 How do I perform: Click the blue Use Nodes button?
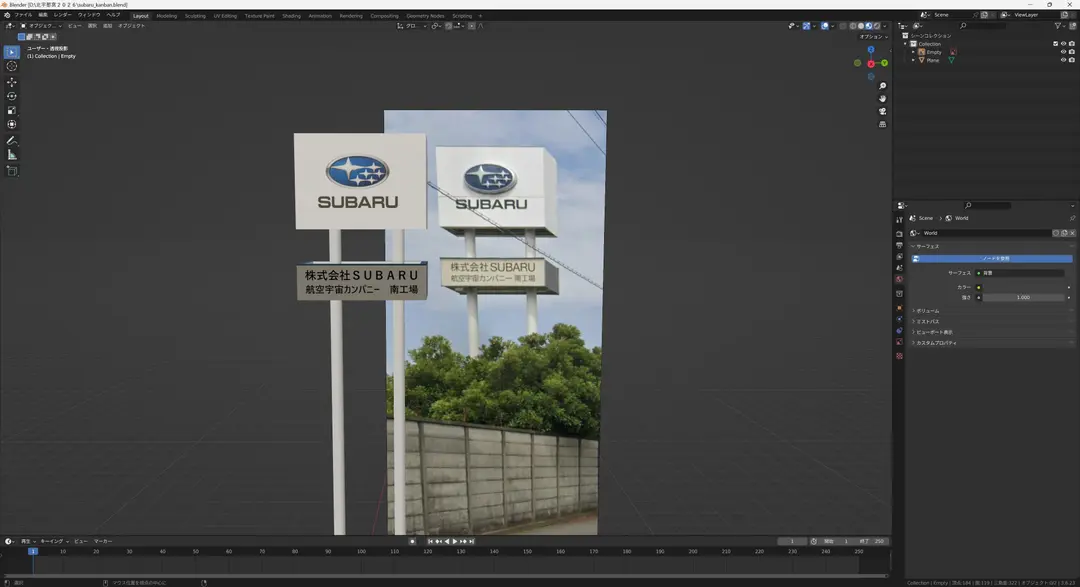992,259
